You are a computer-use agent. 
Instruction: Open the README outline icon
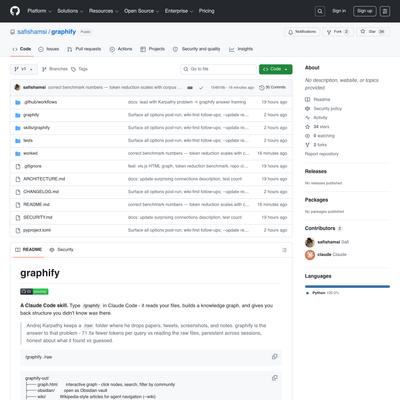[x=284, y=250]
